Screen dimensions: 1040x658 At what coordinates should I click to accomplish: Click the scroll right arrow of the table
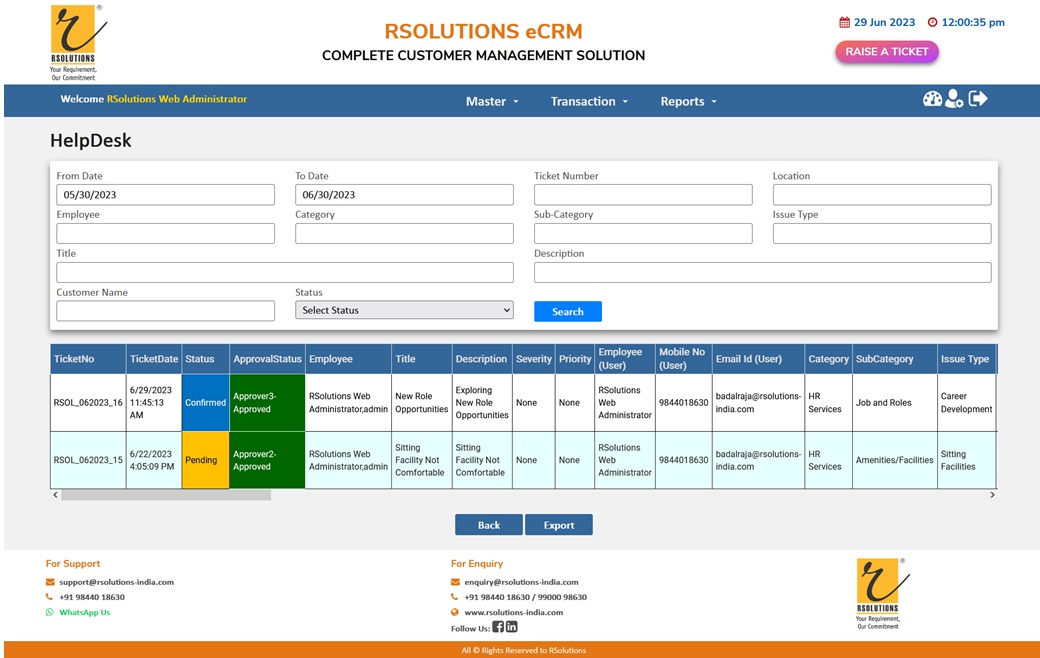coord(992,495)
